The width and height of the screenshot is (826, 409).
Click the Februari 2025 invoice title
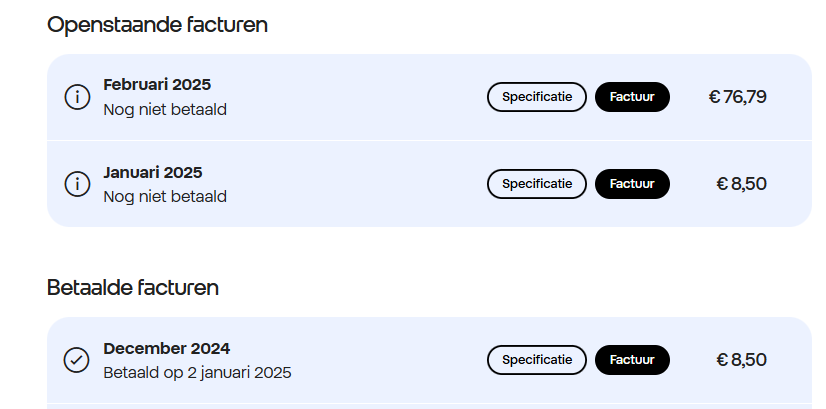[157, 84]
